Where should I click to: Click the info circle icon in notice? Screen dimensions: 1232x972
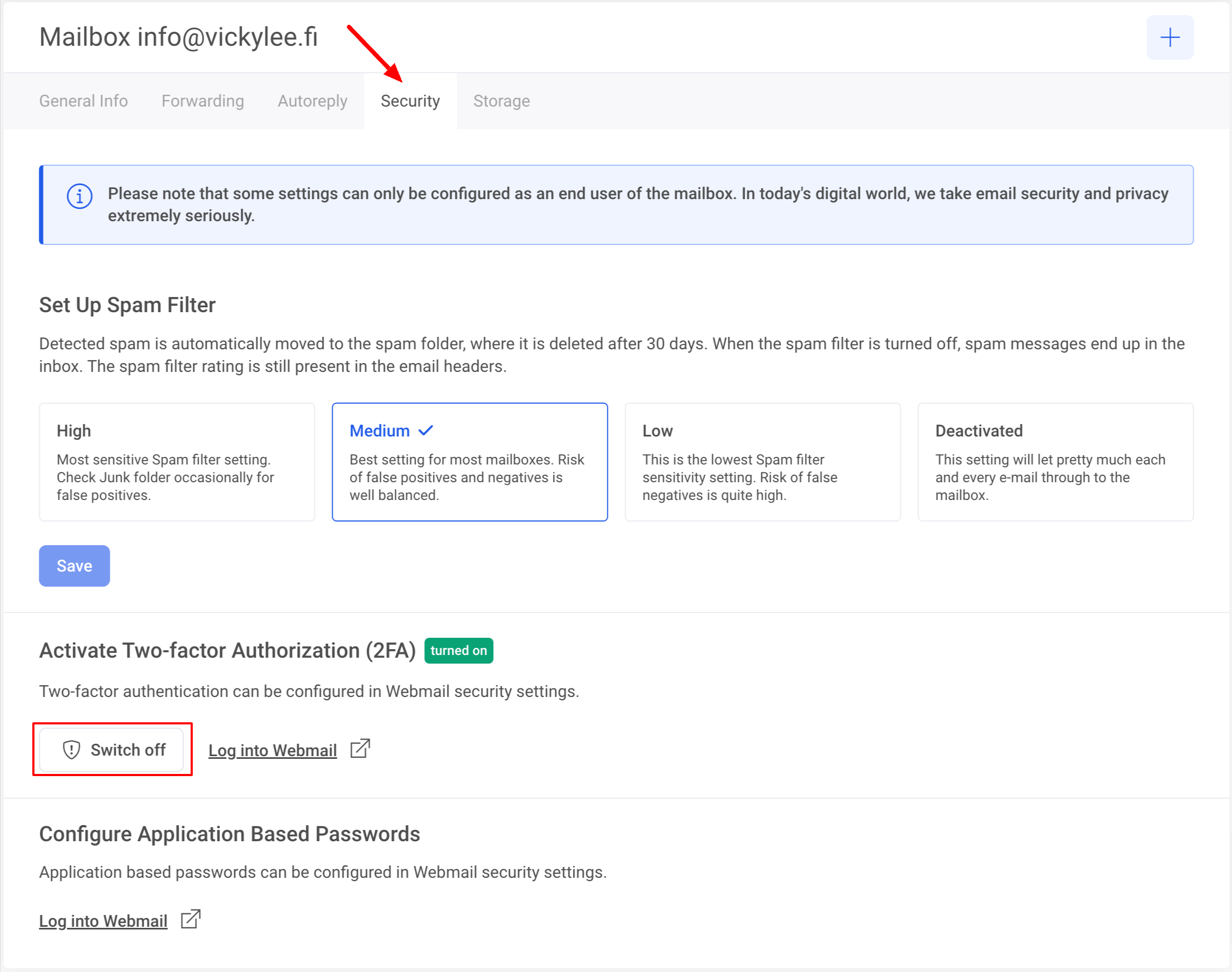coord(80,197)
